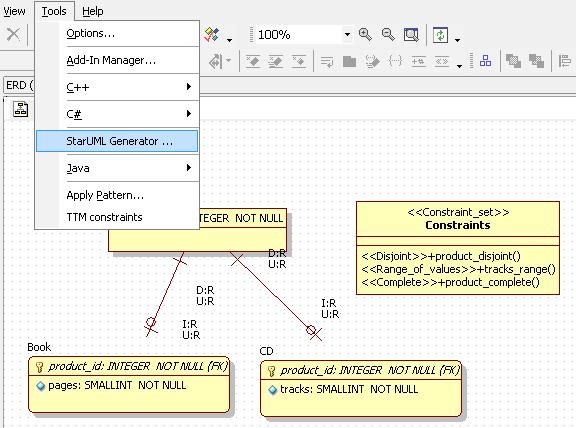Click Book's product_id INTEGER NOT NULL (FK) row

tap(129, 366)
